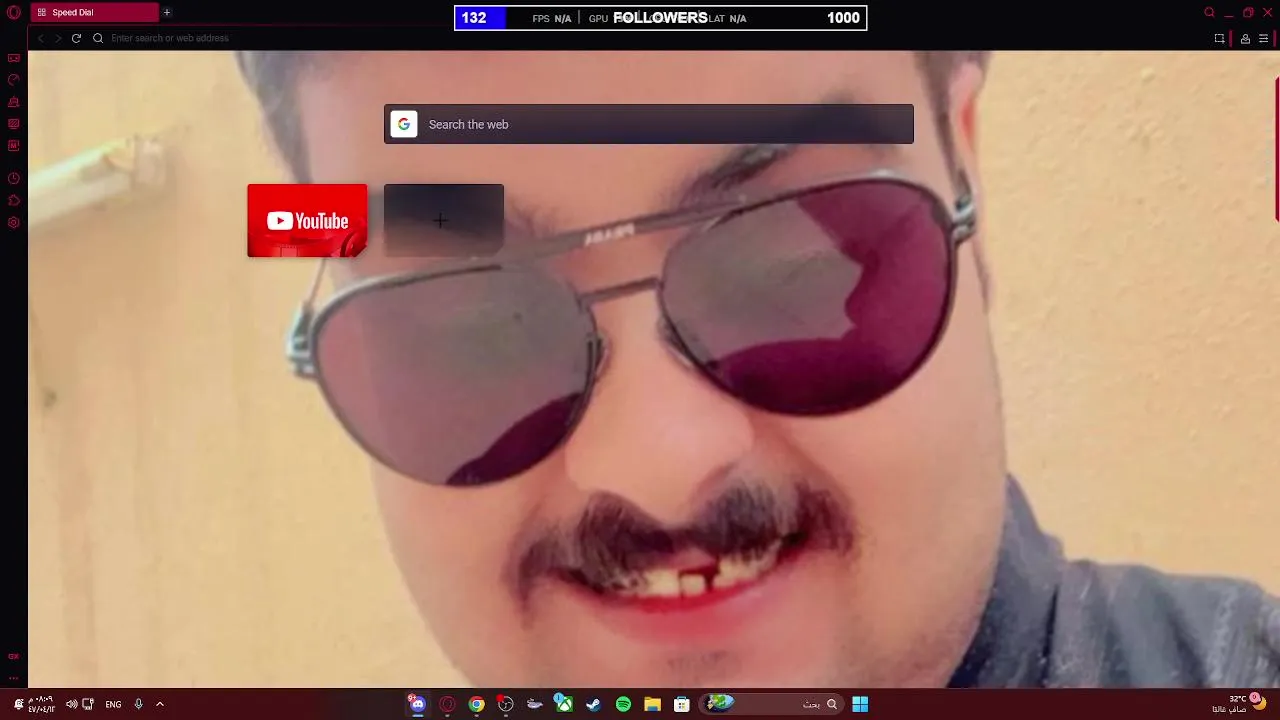
Task: Open Easy Setup lines icon in toolbar
Action: tap(1264, 38)
